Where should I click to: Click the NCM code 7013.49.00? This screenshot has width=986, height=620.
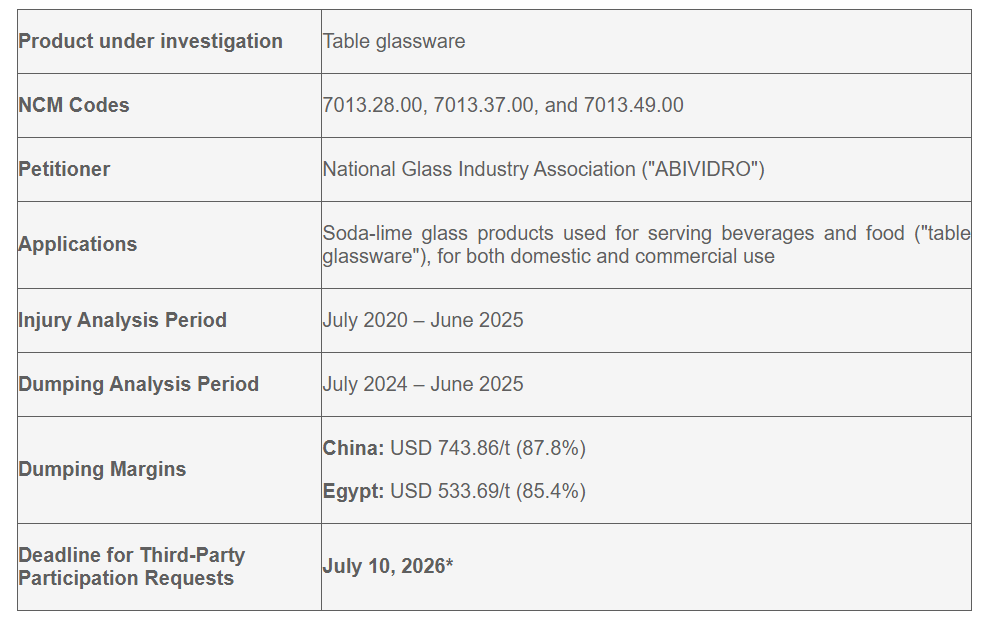click(633, 105)
